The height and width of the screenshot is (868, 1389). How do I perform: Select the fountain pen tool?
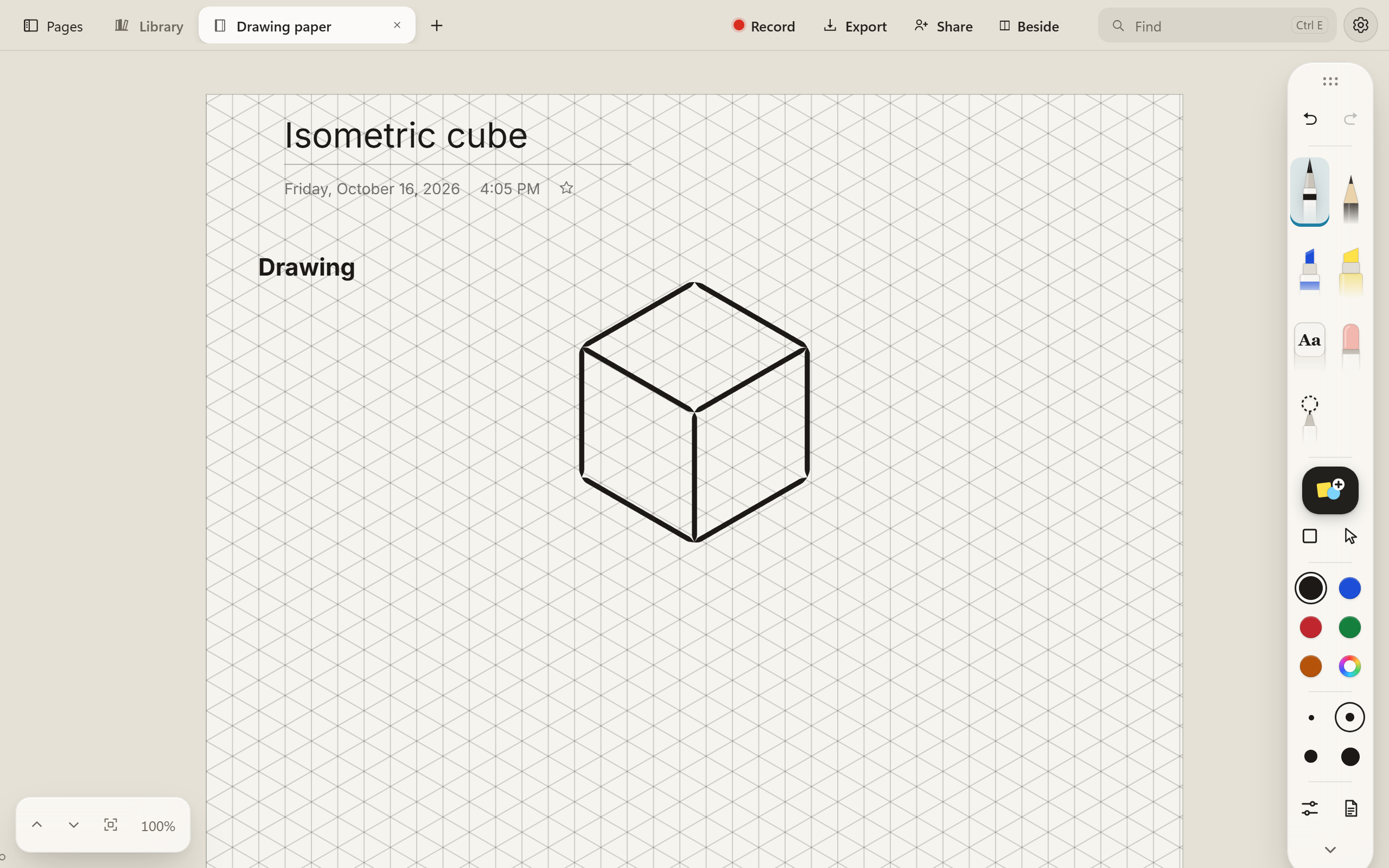point(1309,191)
